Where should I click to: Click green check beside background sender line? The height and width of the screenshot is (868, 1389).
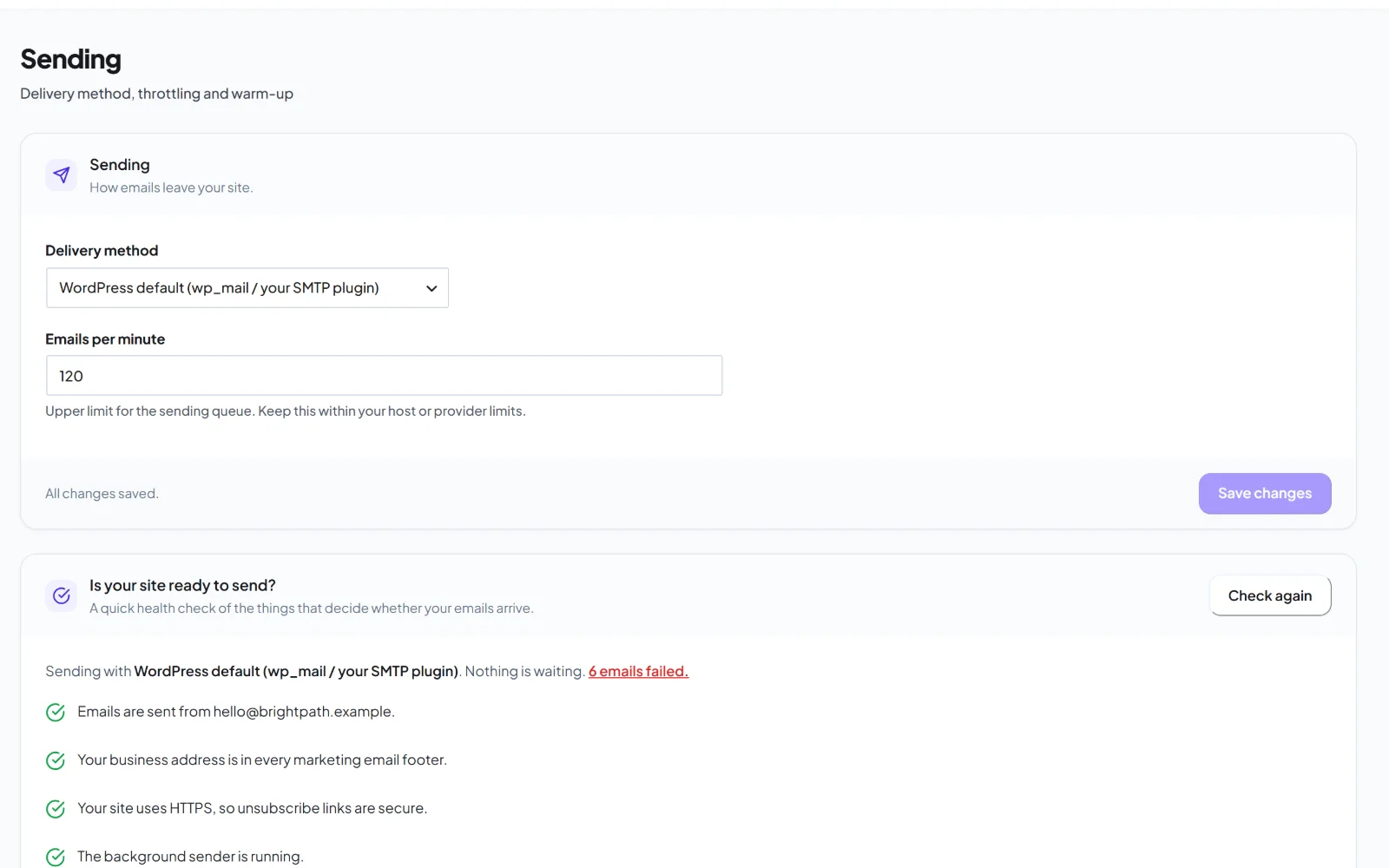[x=56, y=858]
